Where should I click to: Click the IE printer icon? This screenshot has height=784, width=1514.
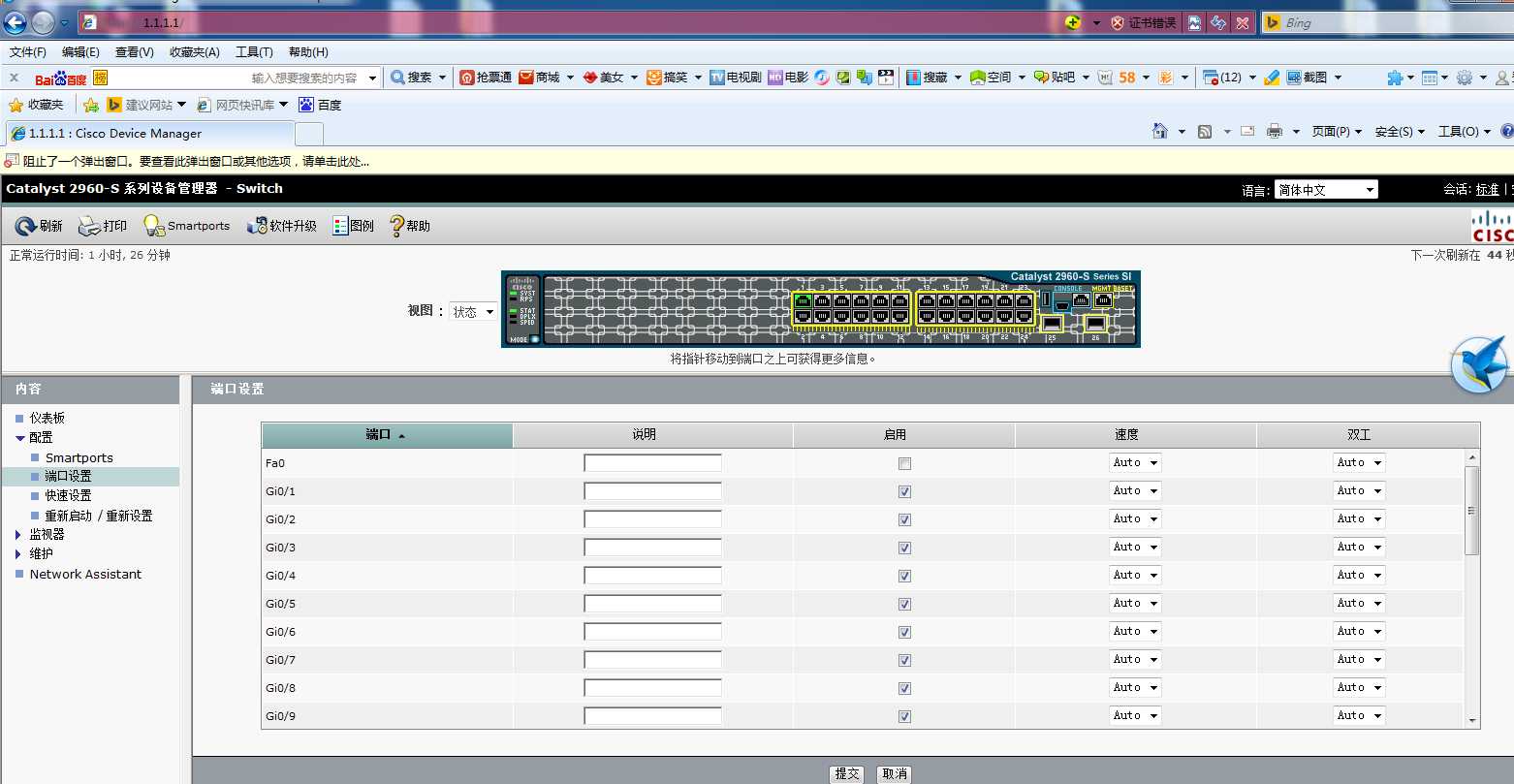click(1275, 131)
